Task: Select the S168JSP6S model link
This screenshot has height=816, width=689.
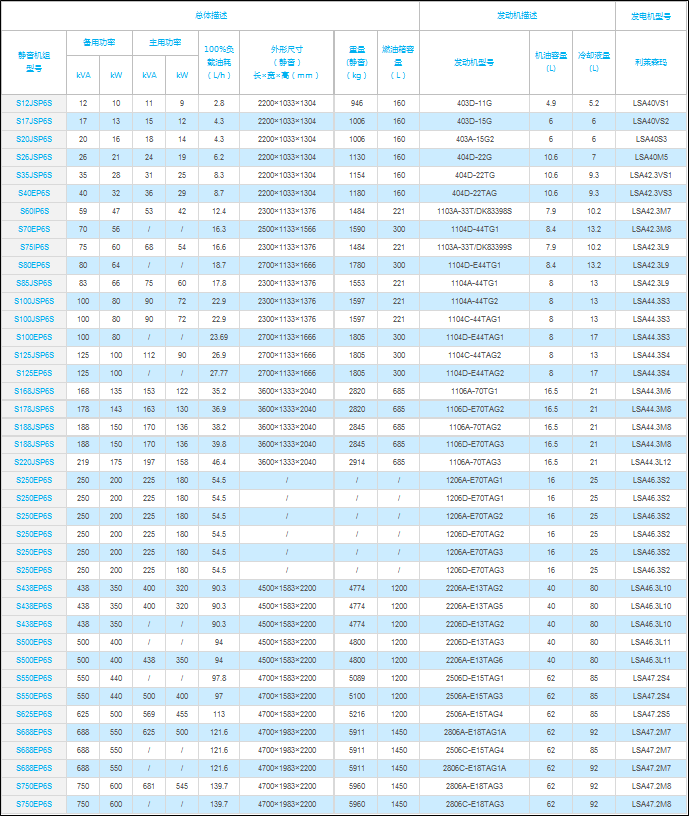Action: tap(35, 391)
